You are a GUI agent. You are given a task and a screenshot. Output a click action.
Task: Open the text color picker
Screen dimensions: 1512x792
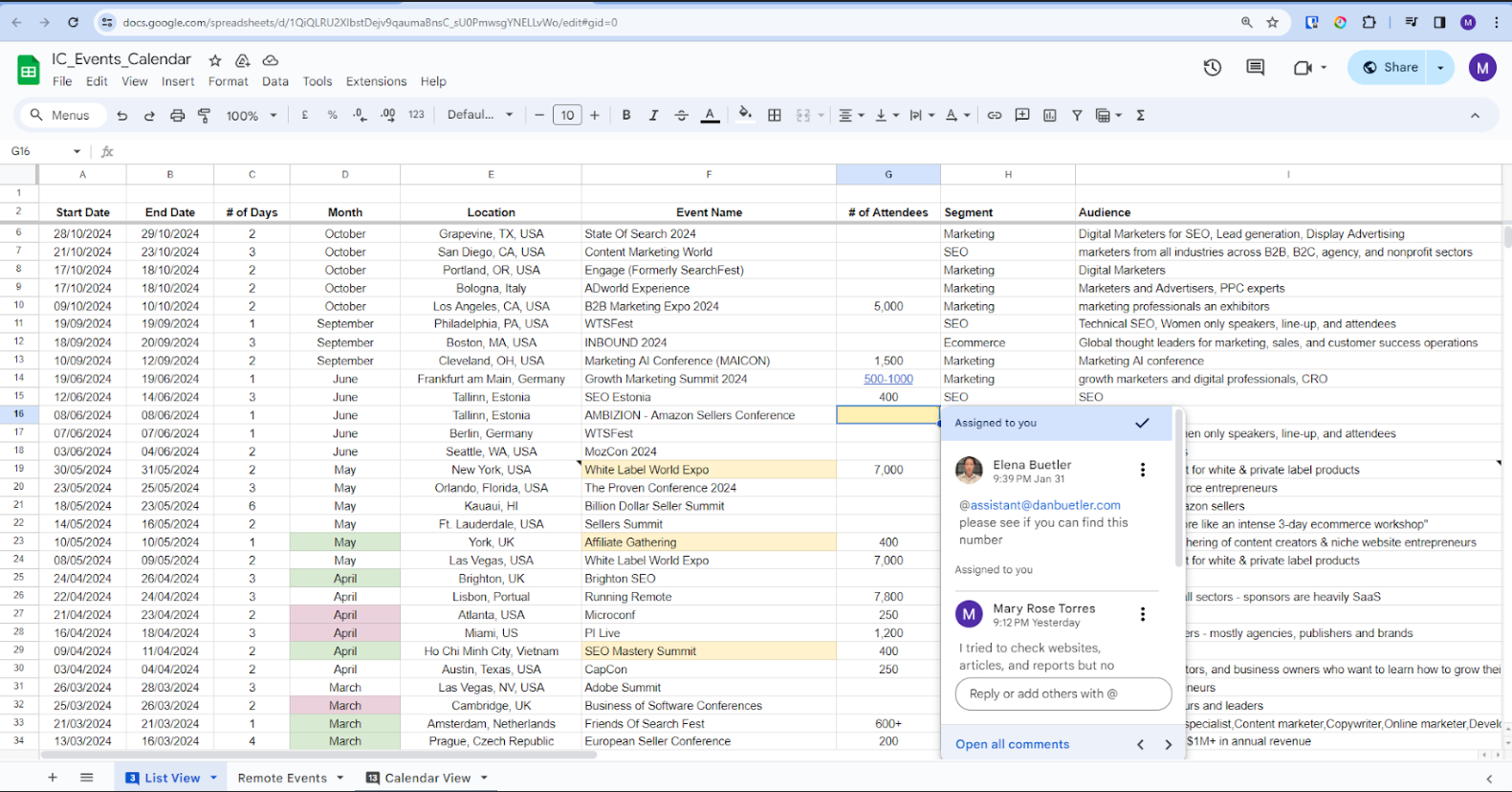click(x=710, y=115)
